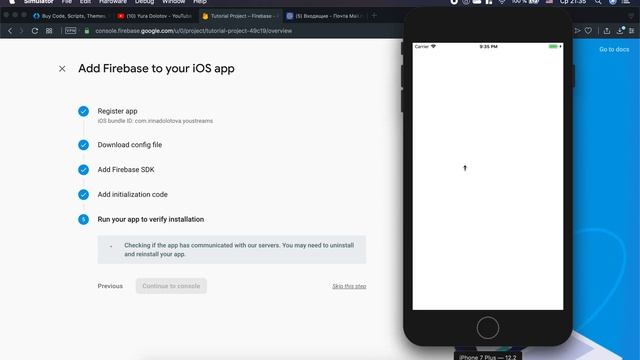This screenshot has height=360, width=640.
Task: Toggle the browser VPN badge
Action: [x=71, y=31]
